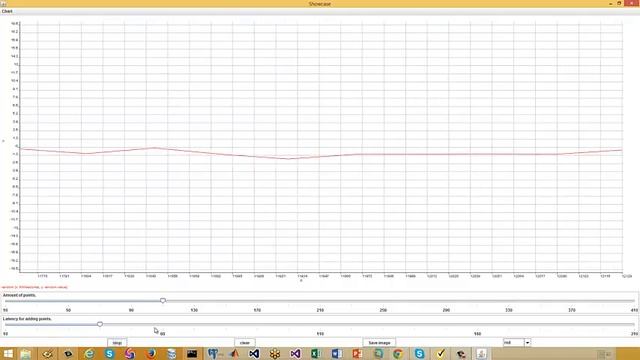The height and width of the screenshot is (360, 640).
Task: Open File Explorer from the taskbar
Action: (x=26, y=354)
